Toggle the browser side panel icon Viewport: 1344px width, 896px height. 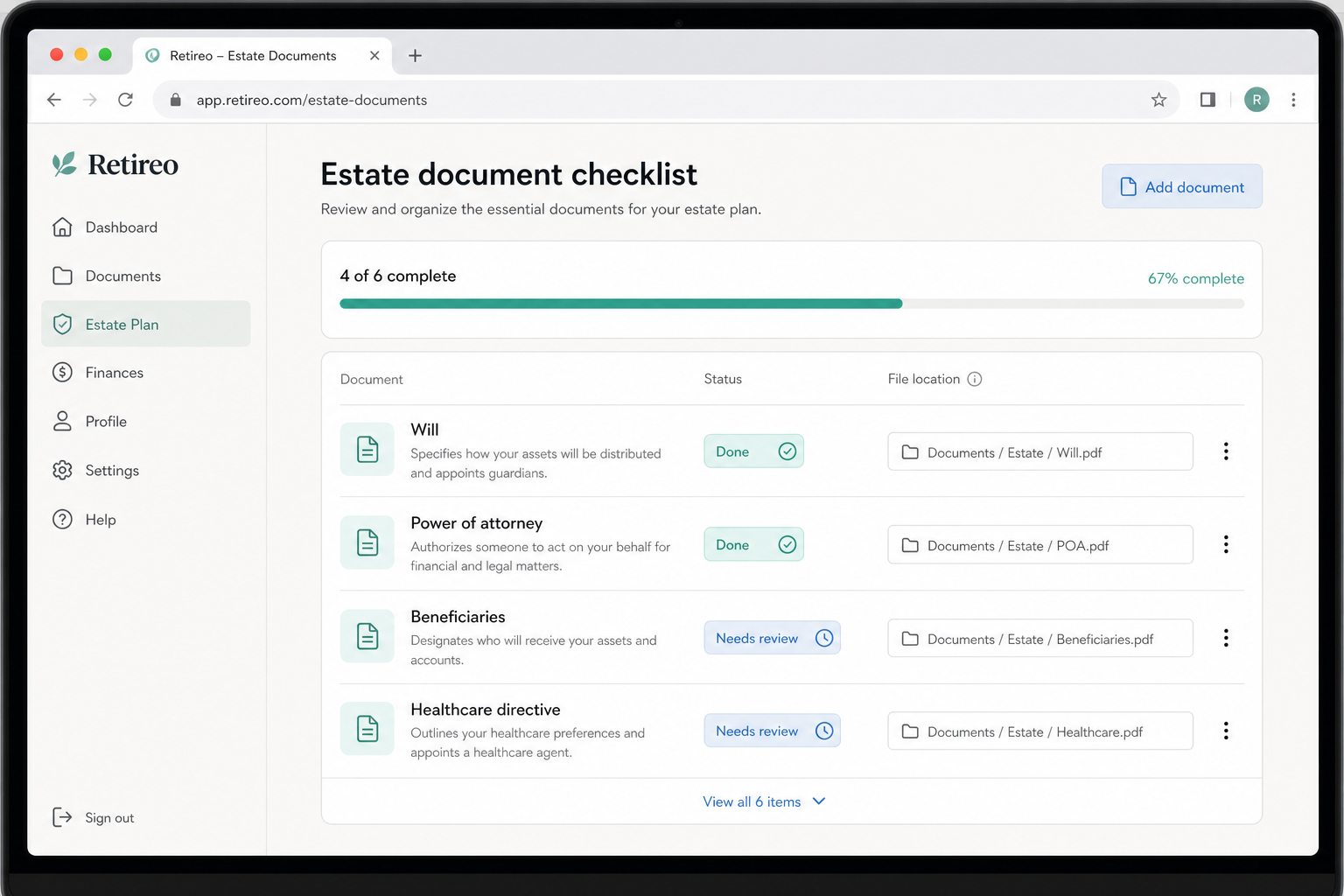[x=1207, y=100]
